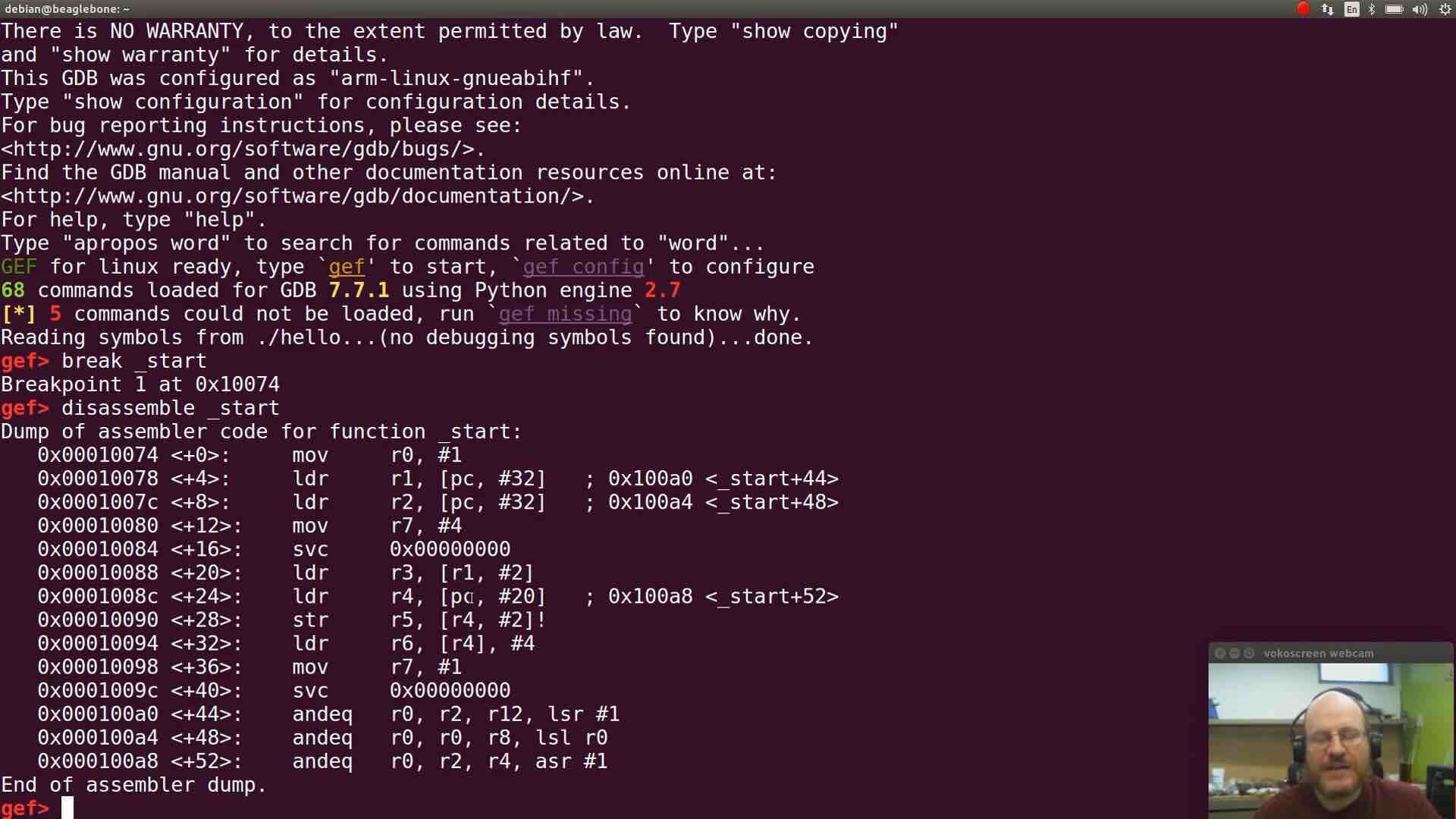Click the terminal cursor after gef prompt
This screenshot has width=1456, height=819.
click(67, 808)
